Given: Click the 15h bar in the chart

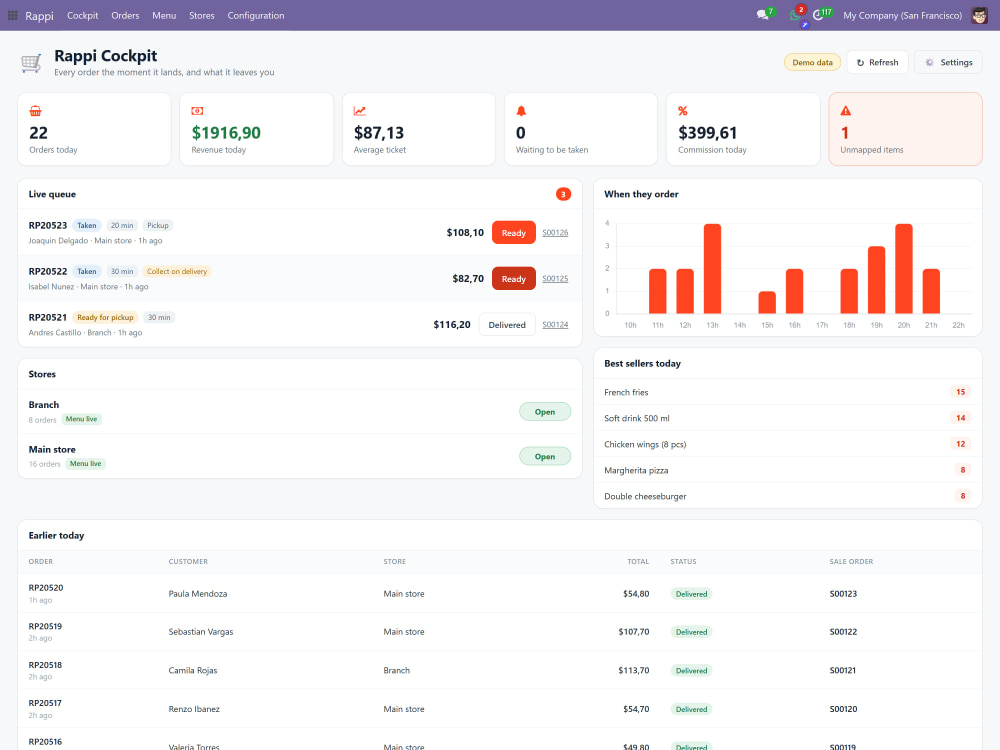Looking at the screenshot, I should pyautogui.click(x=767, y=302).
